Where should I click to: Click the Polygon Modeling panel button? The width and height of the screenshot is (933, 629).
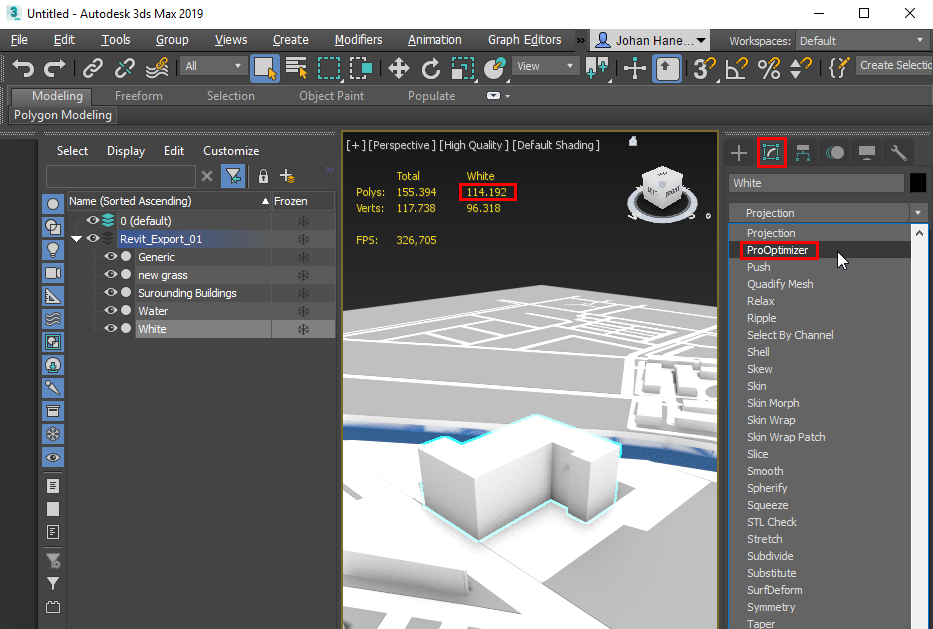63,115
